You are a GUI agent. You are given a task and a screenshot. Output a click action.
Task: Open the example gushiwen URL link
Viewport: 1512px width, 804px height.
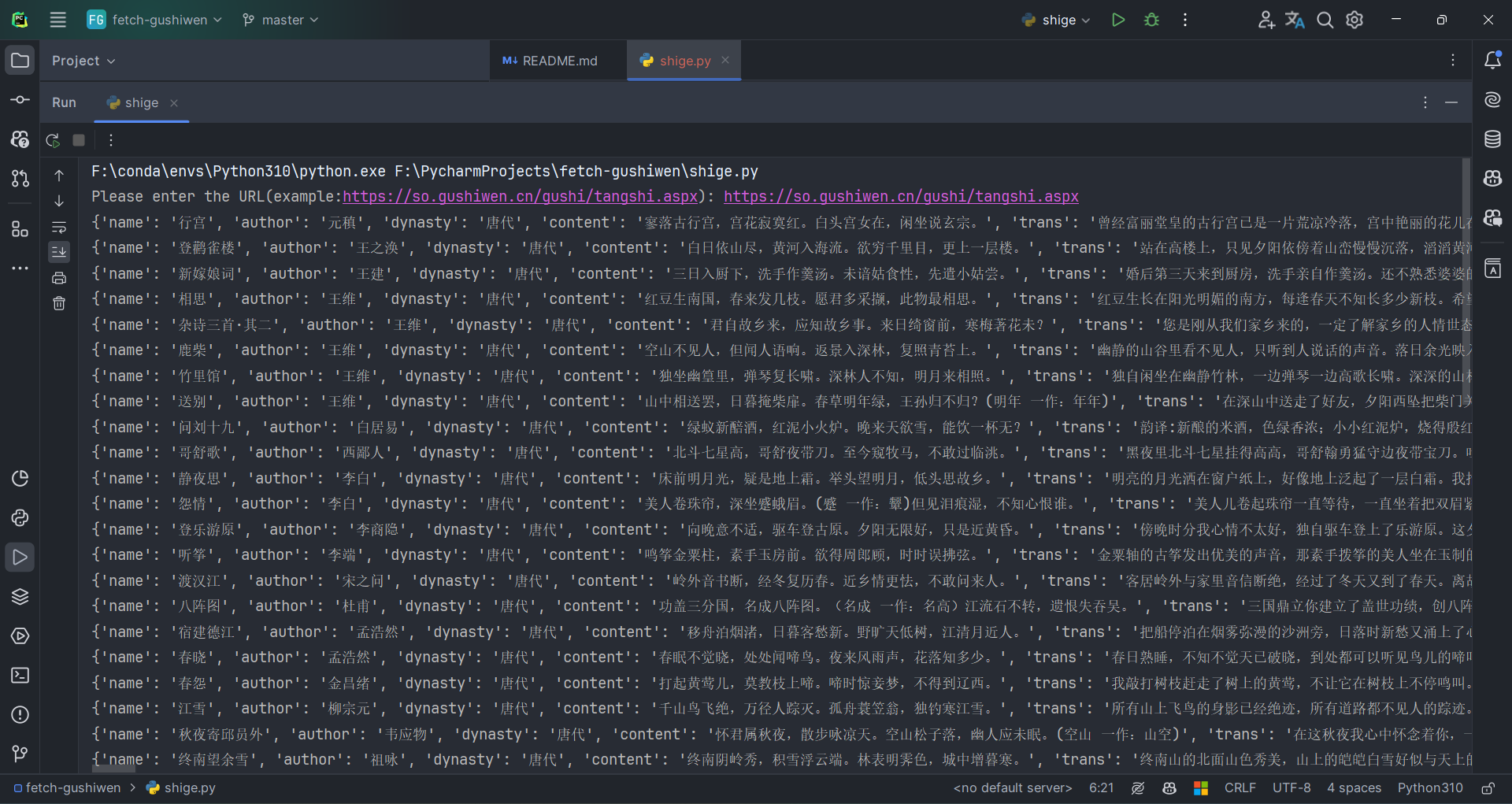coord(521,196)
